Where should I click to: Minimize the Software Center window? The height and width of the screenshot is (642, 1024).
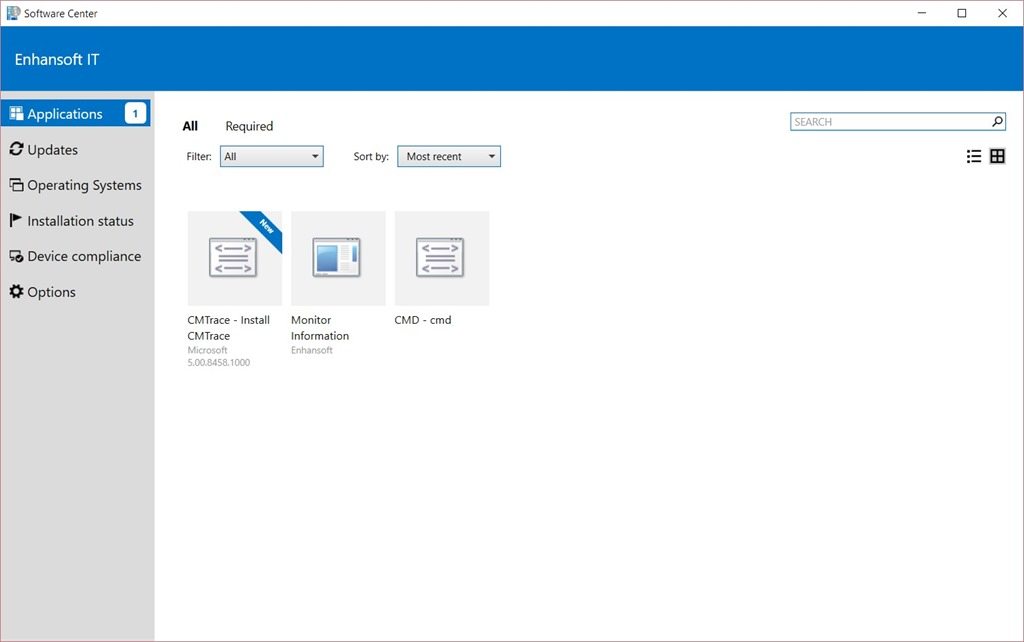point(922,13)
